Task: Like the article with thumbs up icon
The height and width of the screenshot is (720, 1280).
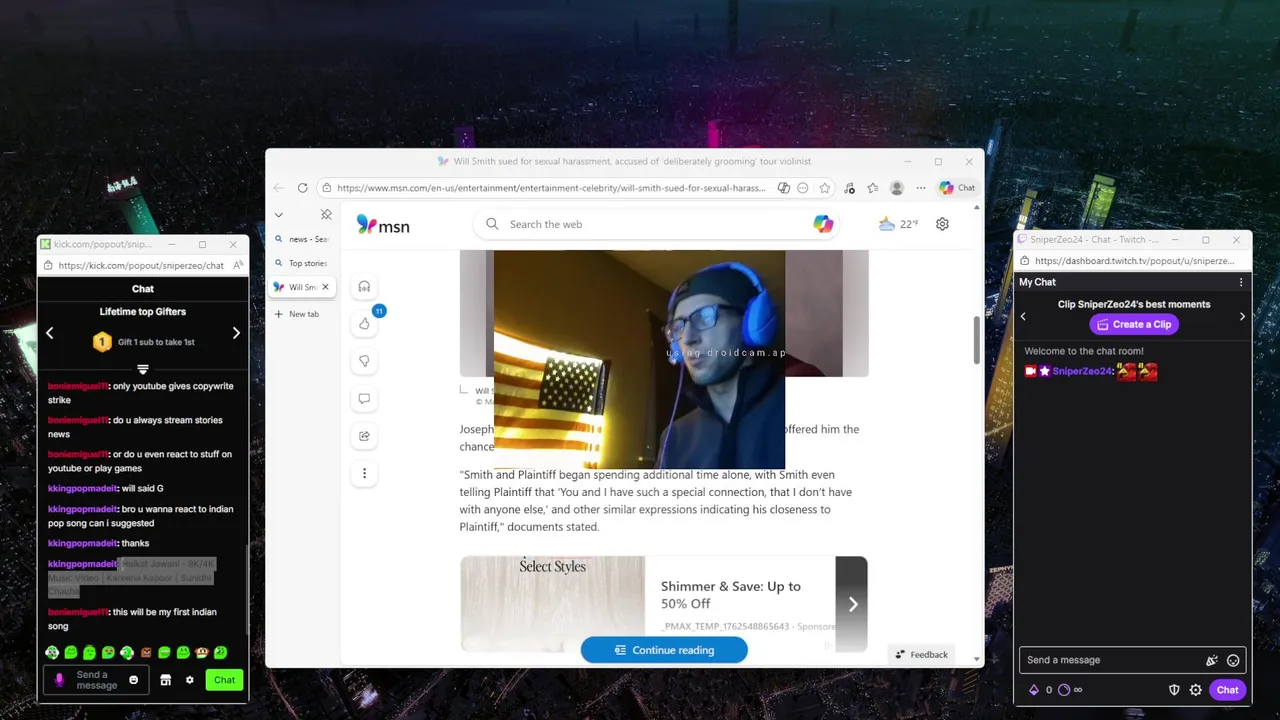Action: coord(364,324)
